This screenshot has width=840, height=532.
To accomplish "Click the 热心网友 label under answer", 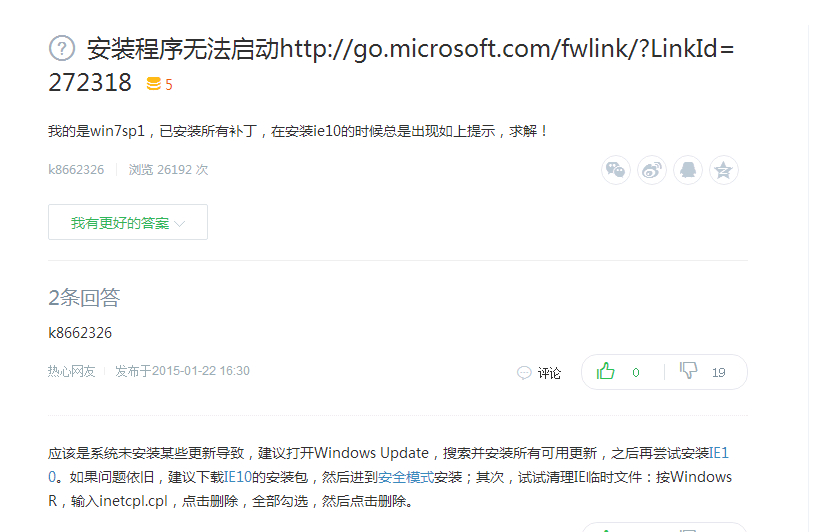I will coord(72,371).
